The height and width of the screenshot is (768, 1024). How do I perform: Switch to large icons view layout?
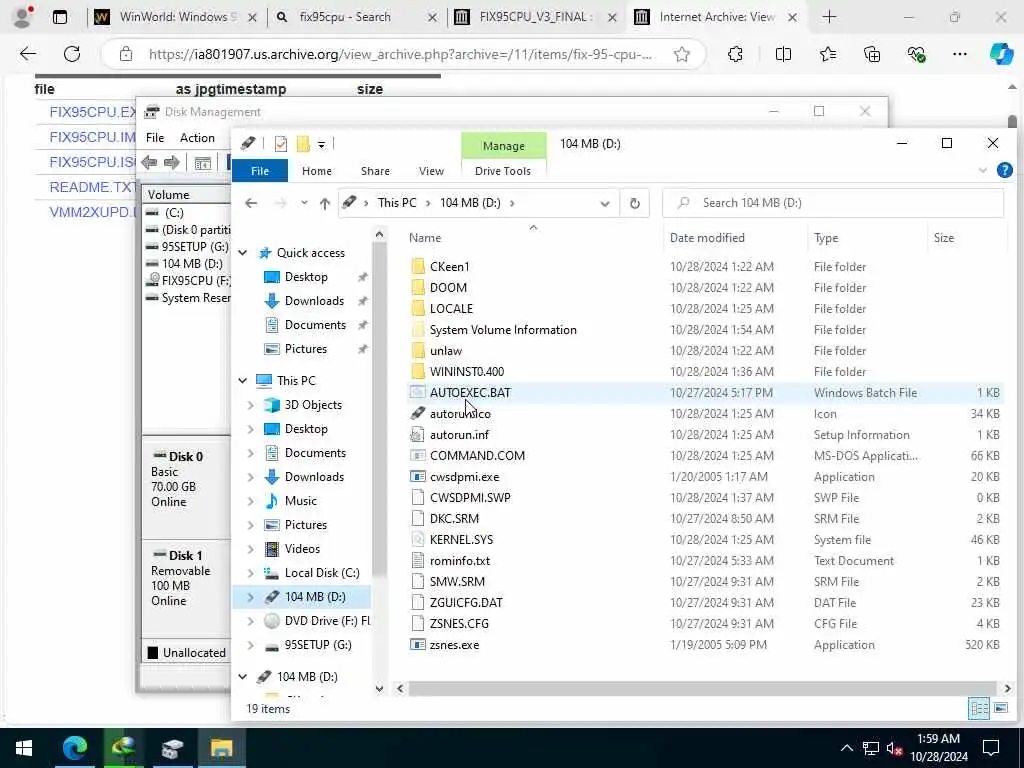coord(1000,708)
